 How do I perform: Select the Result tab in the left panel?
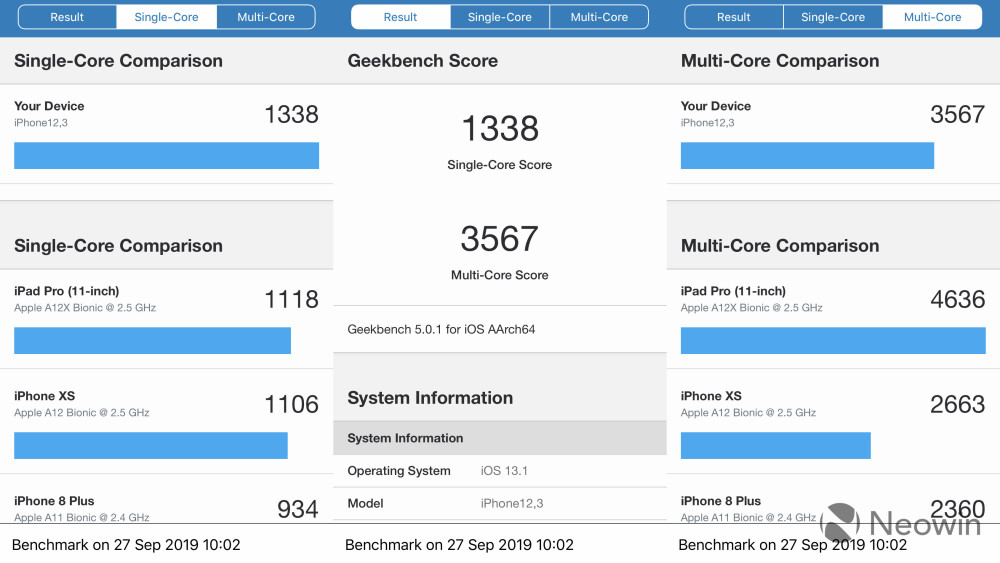67,17
